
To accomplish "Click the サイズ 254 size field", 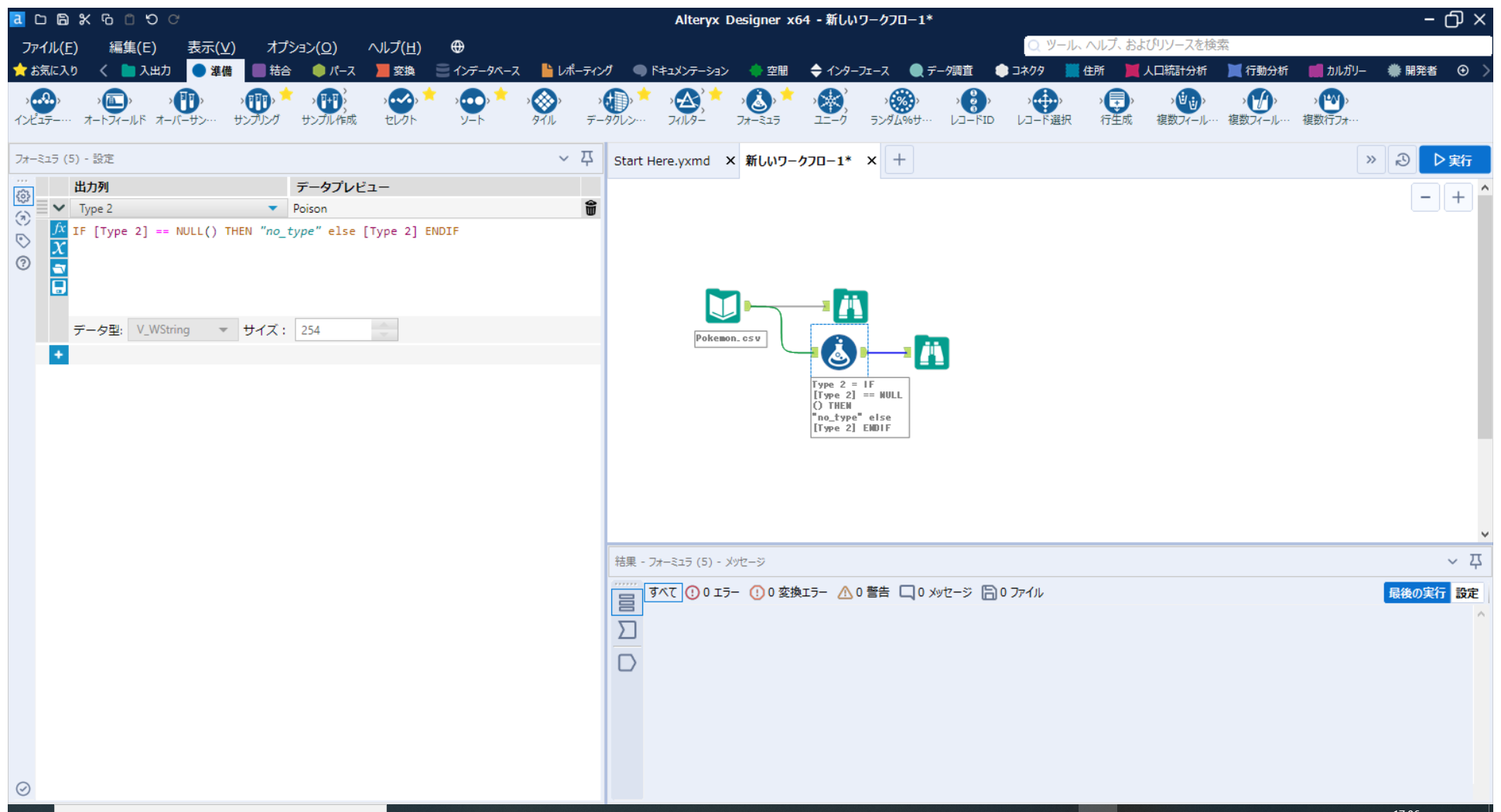I will pos(334,330).
